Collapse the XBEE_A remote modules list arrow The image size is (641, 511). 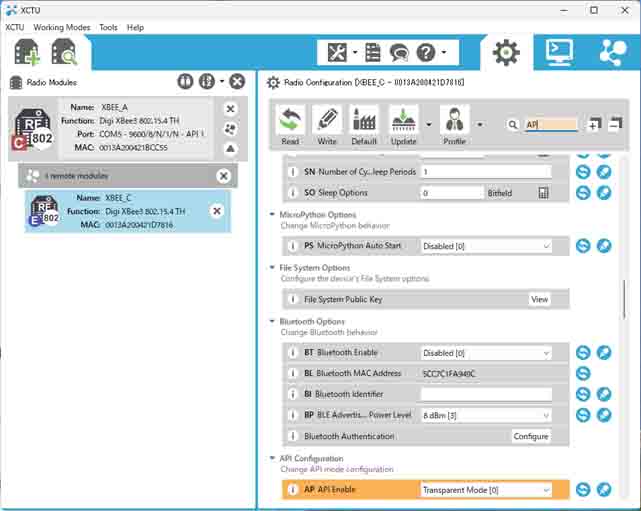231,149
